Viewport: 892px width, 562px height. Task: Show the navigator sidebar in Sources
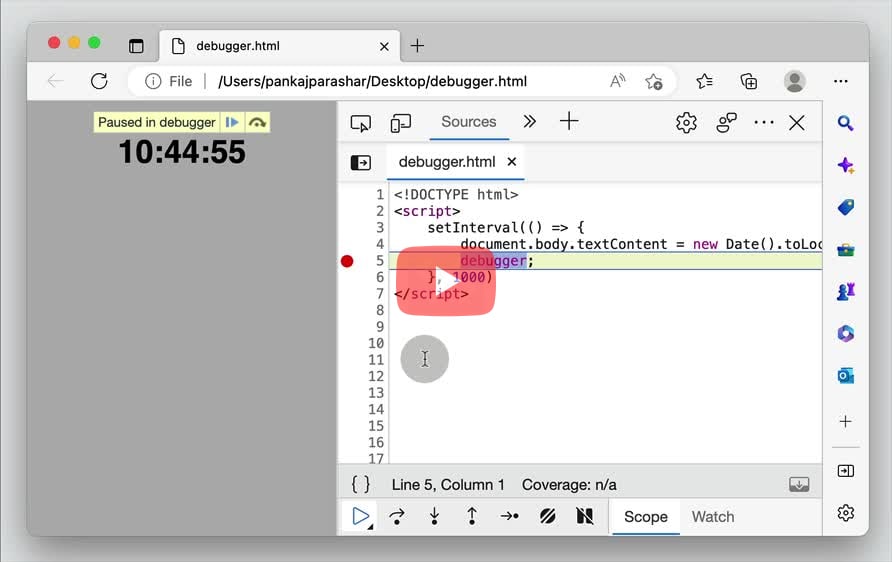pyautogui.click(x=361, y=163)
